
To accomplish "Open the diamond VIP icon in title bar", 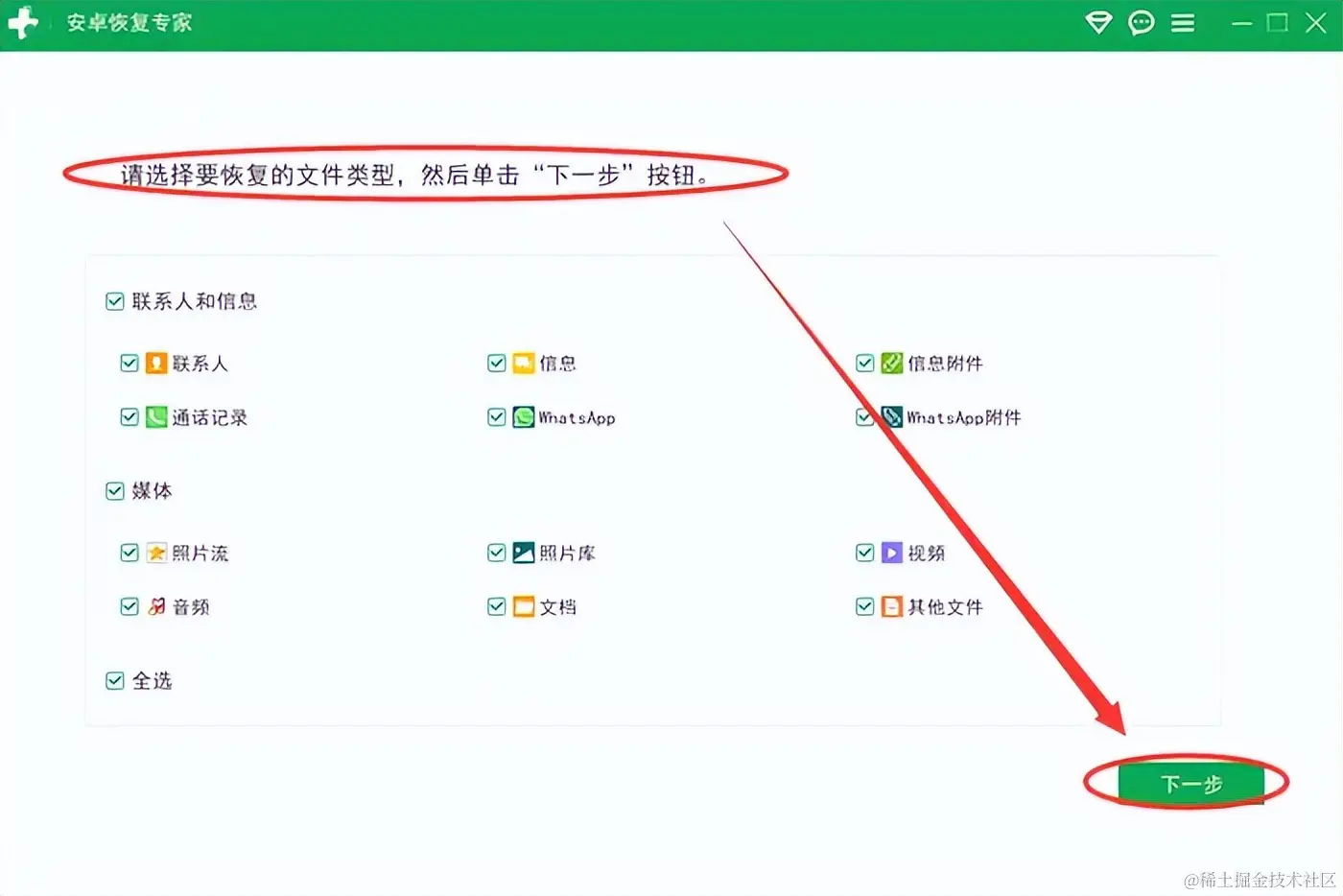I will point(1098,22).
